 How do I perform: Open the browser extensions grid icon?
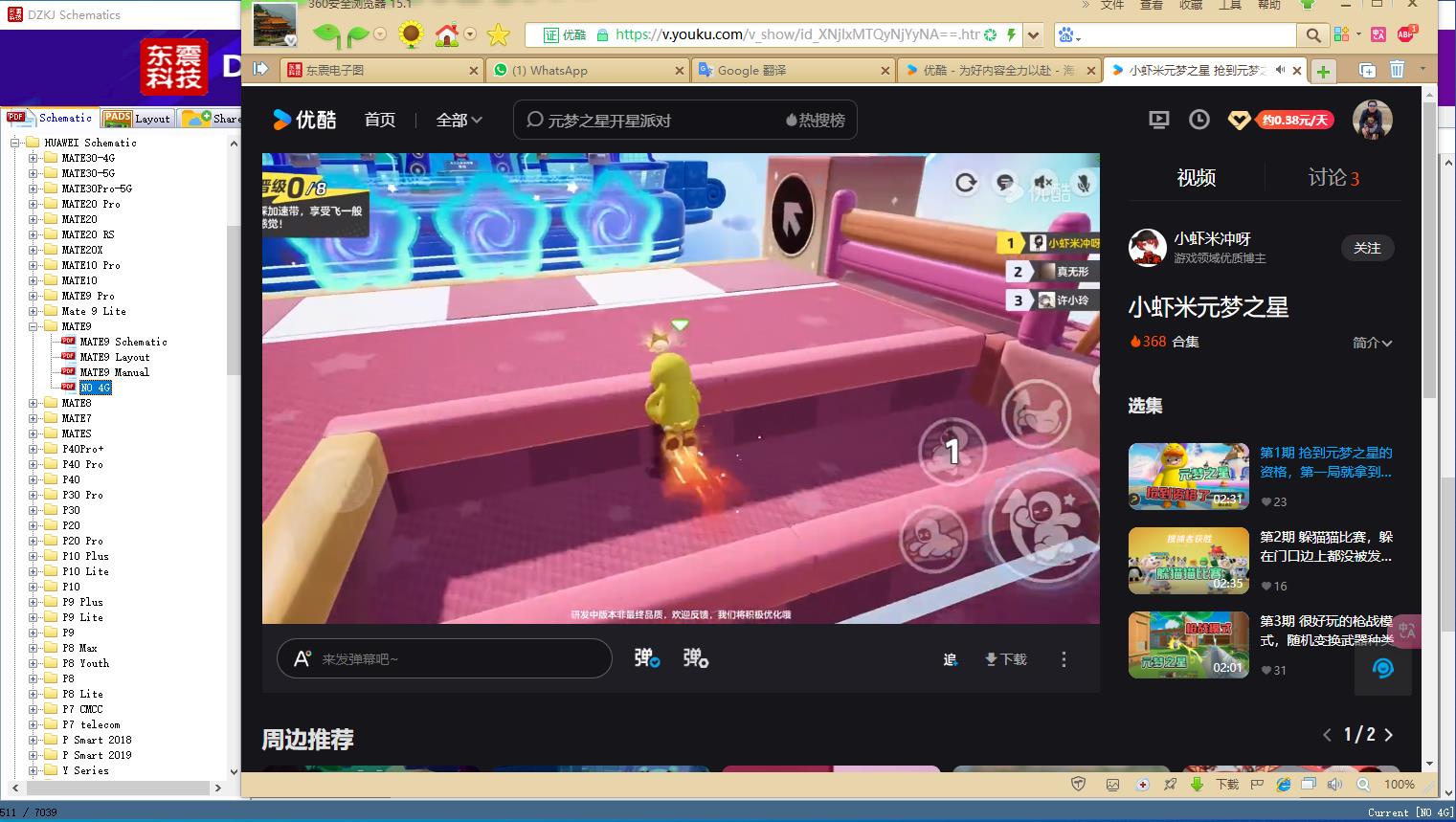pos(1340,35)
